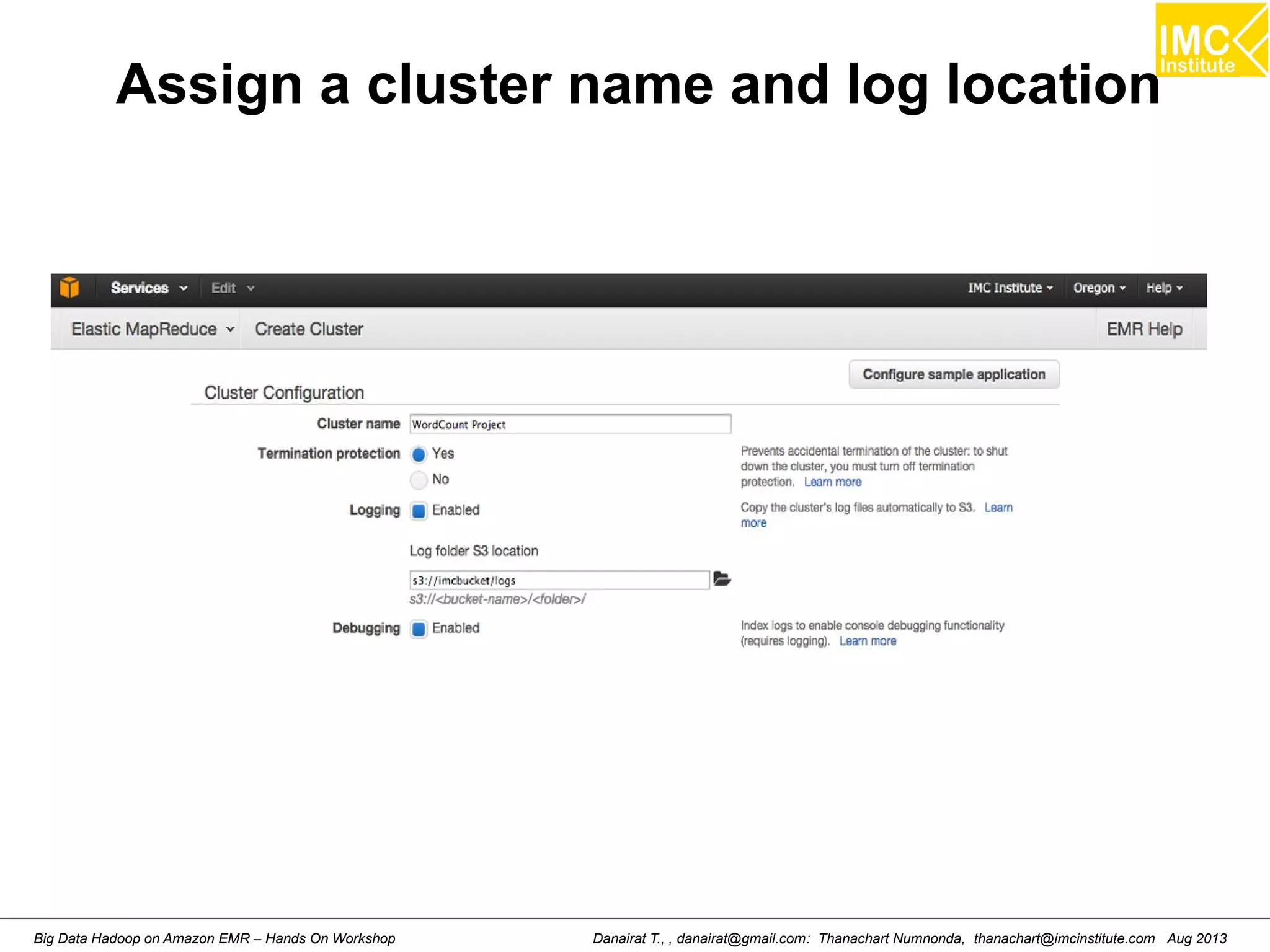This screenshot has height=952, width=1270.
Task: Open EMR Help
Action: (x=1144, y=329)
